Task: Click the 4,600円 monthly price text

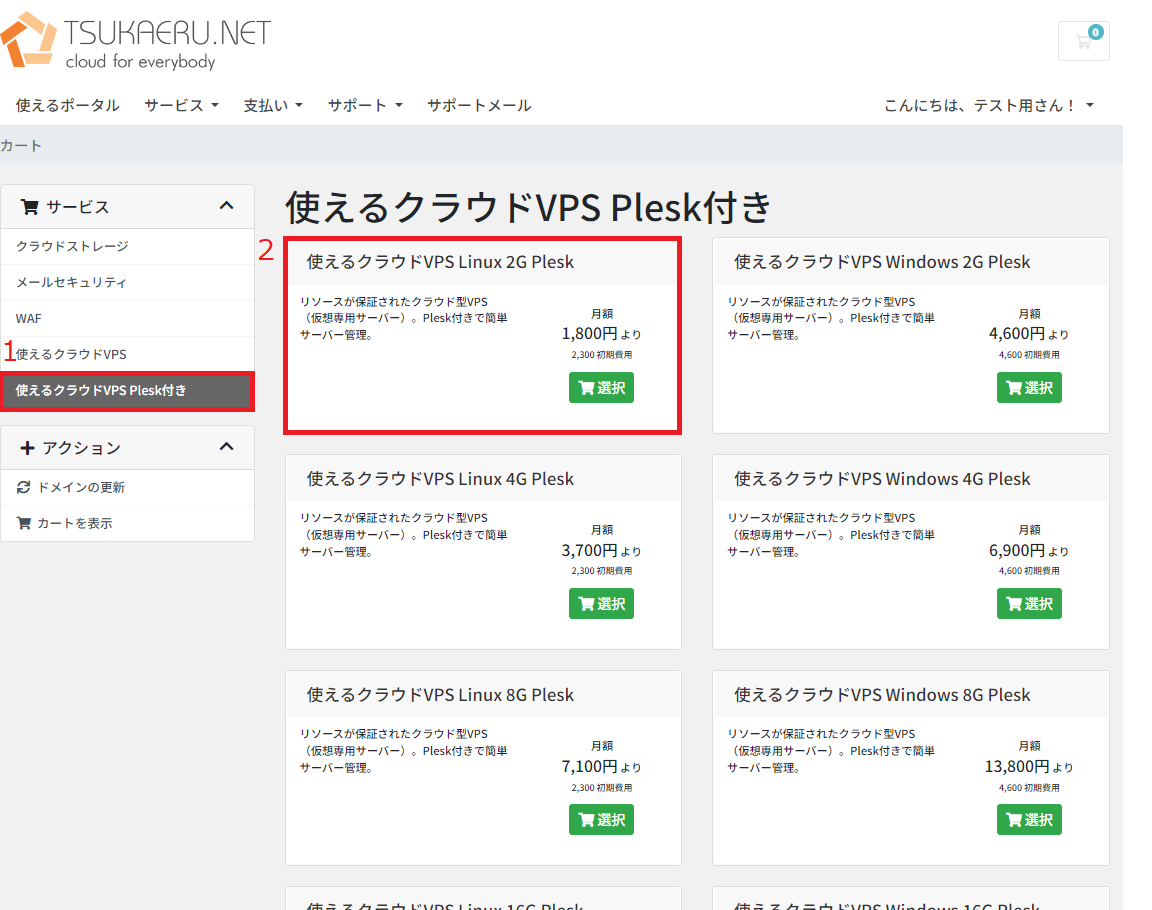Action: (1017, 333)
